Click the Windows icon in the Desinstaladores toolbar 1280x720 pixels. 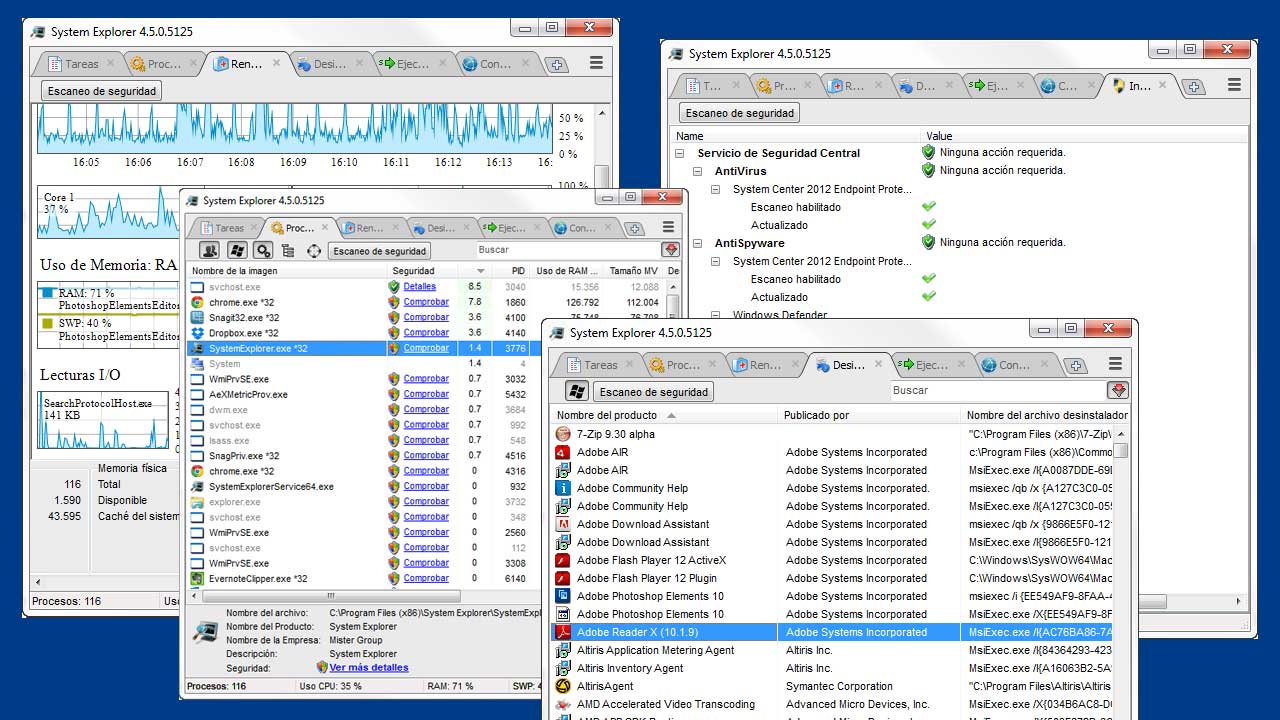pos(576,392)
